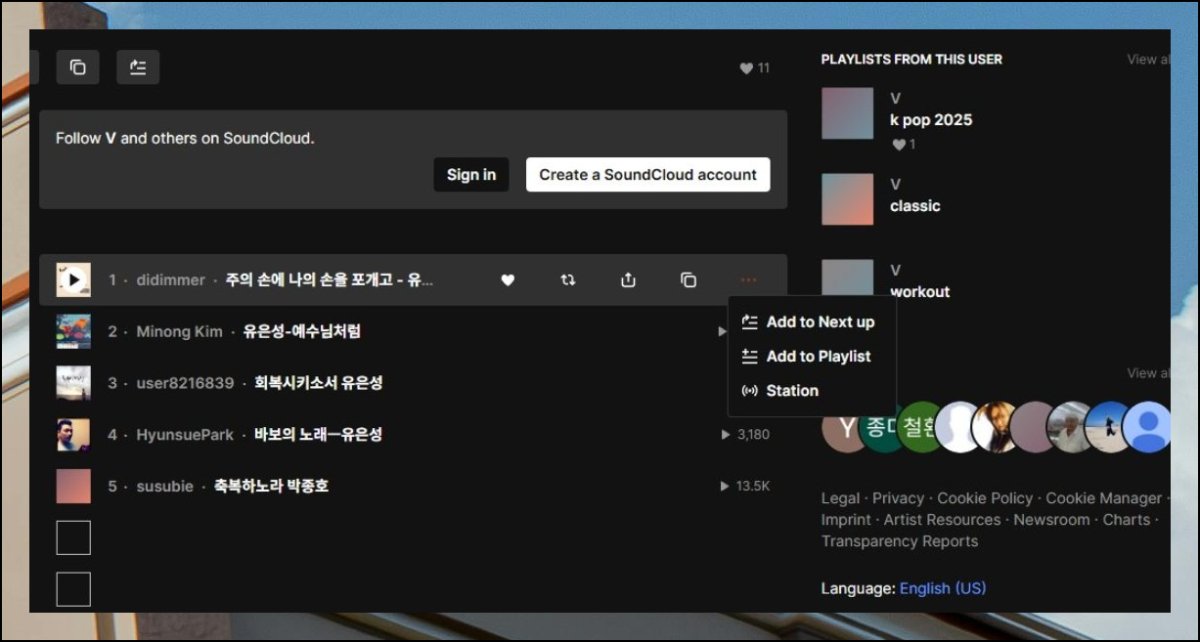Repost the didimmer track
1200x642 pixels.
[x=568, y=280]
